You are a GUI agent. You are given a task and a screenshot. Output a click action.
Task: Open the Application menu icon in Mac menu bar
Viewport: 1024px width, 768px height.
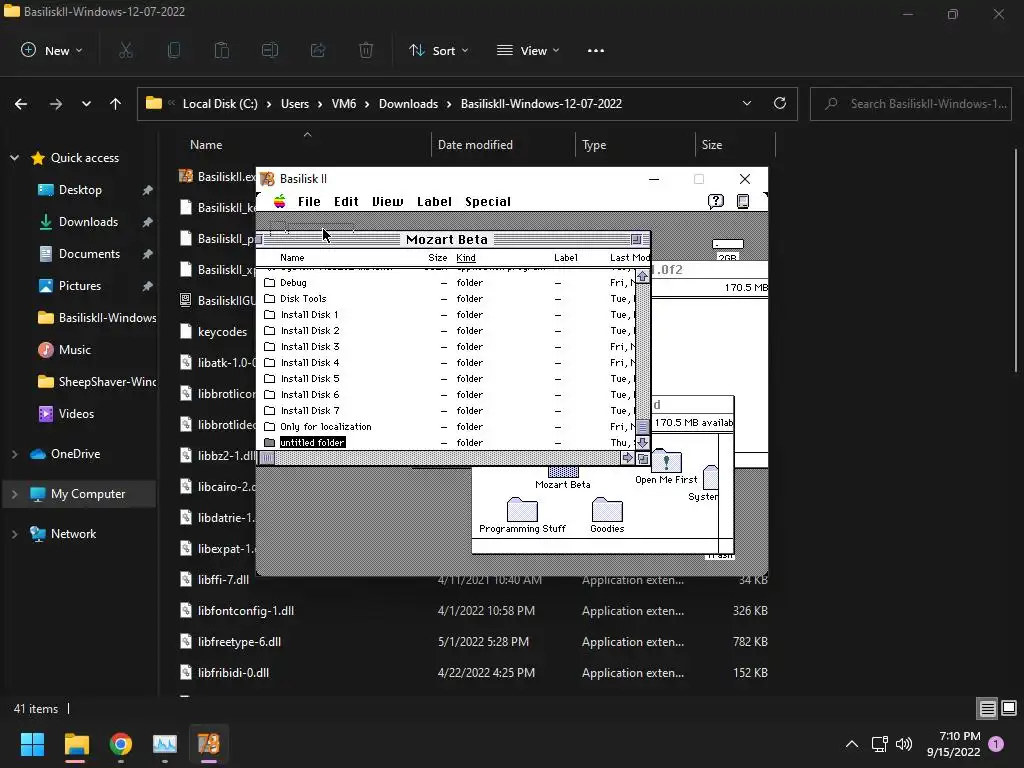click(x=743, y=201)
